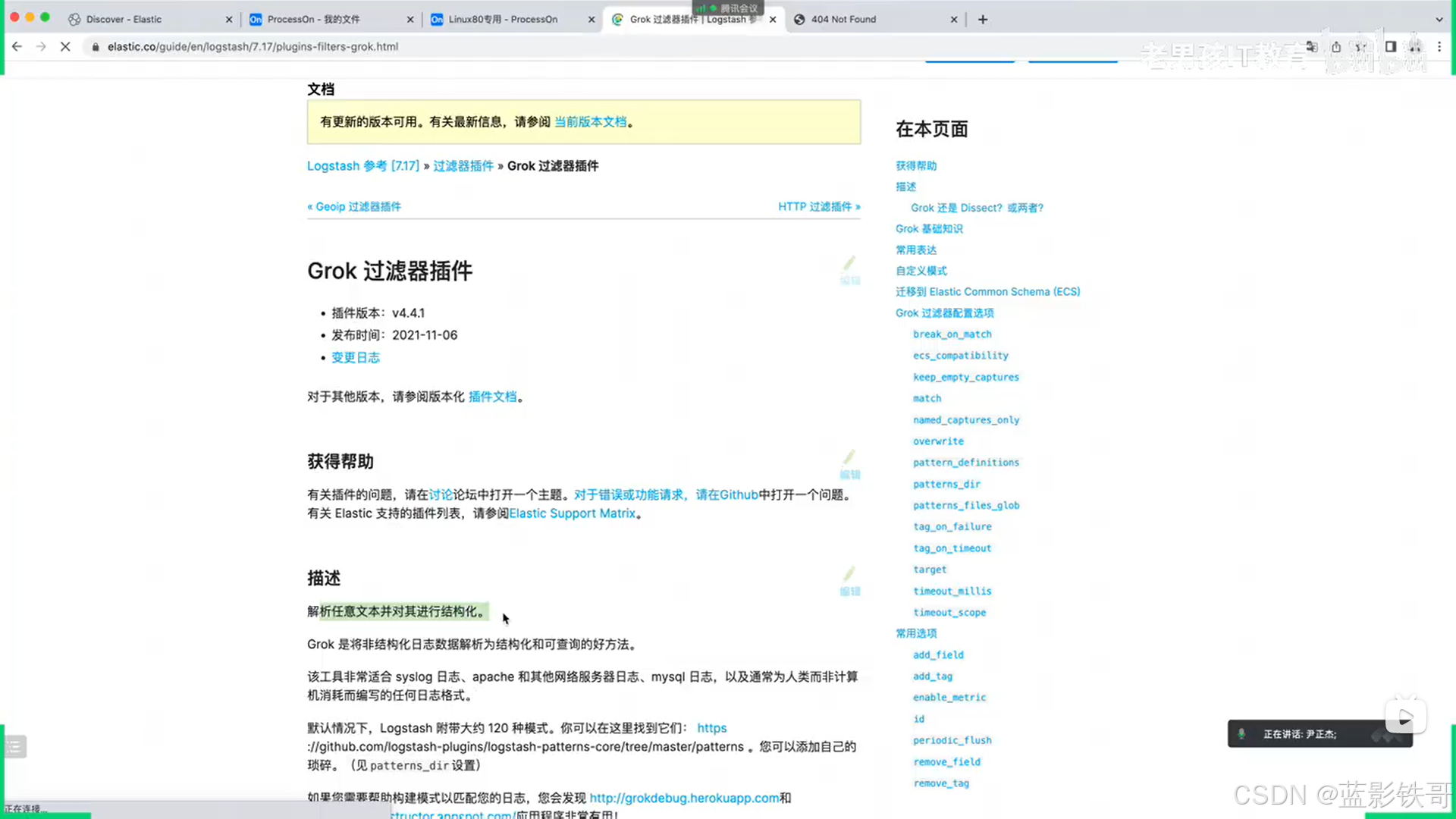The height and width of the screenshot is (819, 1456).
Task: Jump to patterns_files_glob option
Action: pos(965,505)
